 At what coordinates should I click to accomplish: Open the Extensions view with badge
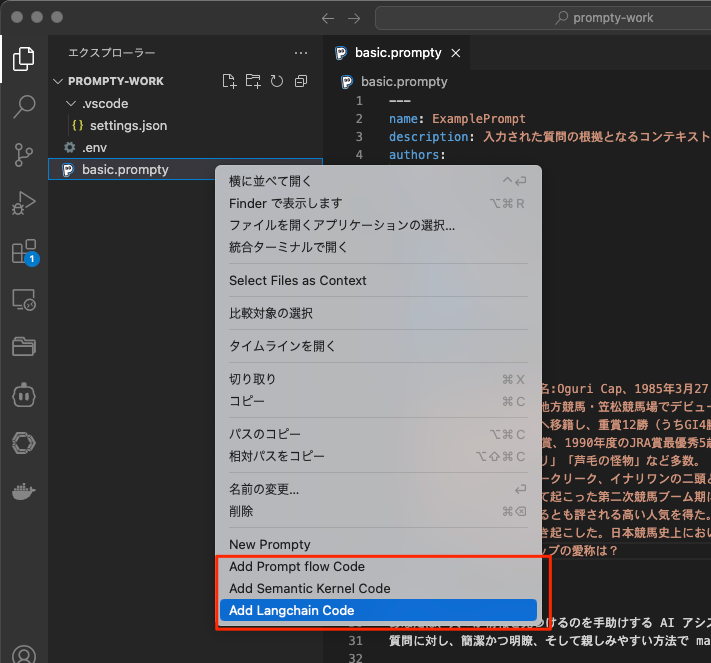[25, 252]
